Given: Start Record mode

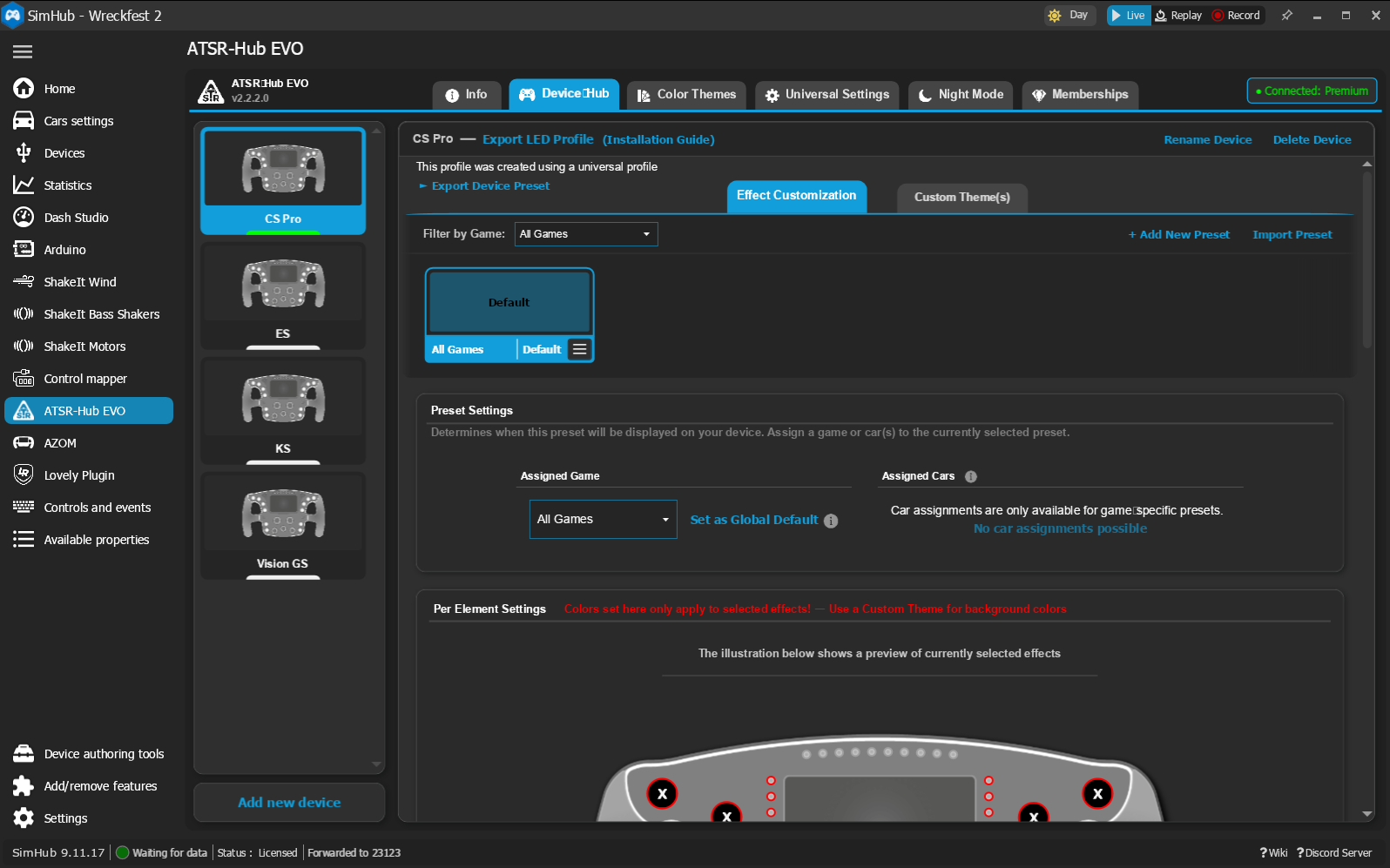Looking at the screenshot, I should (1237, 16).
